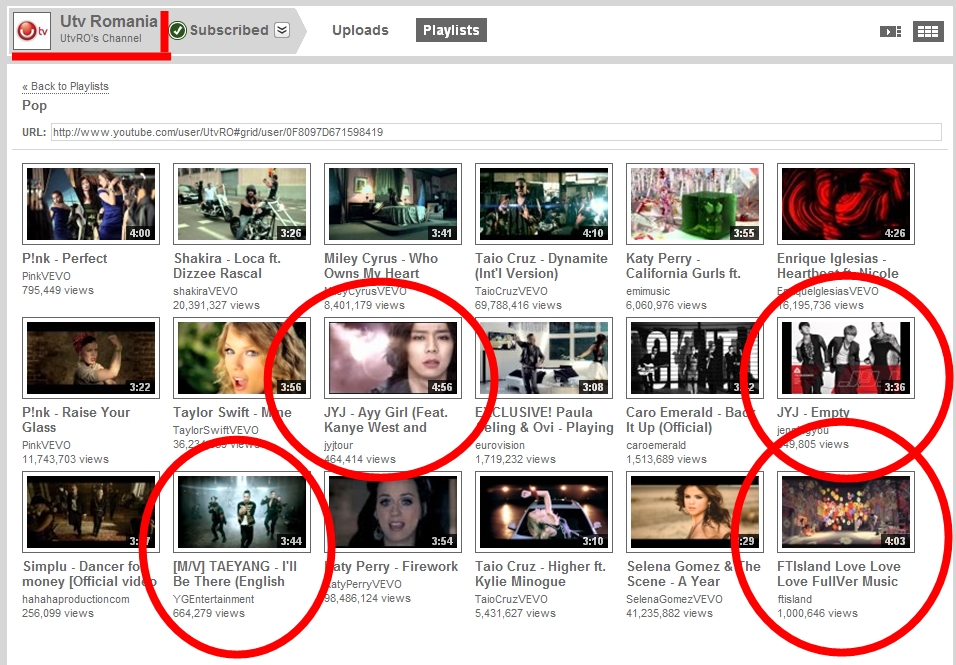Click Simplu - Dancer for money title
Image resolution: width=956 pixels, height=665 pixels.
click(x=89, y=574)
